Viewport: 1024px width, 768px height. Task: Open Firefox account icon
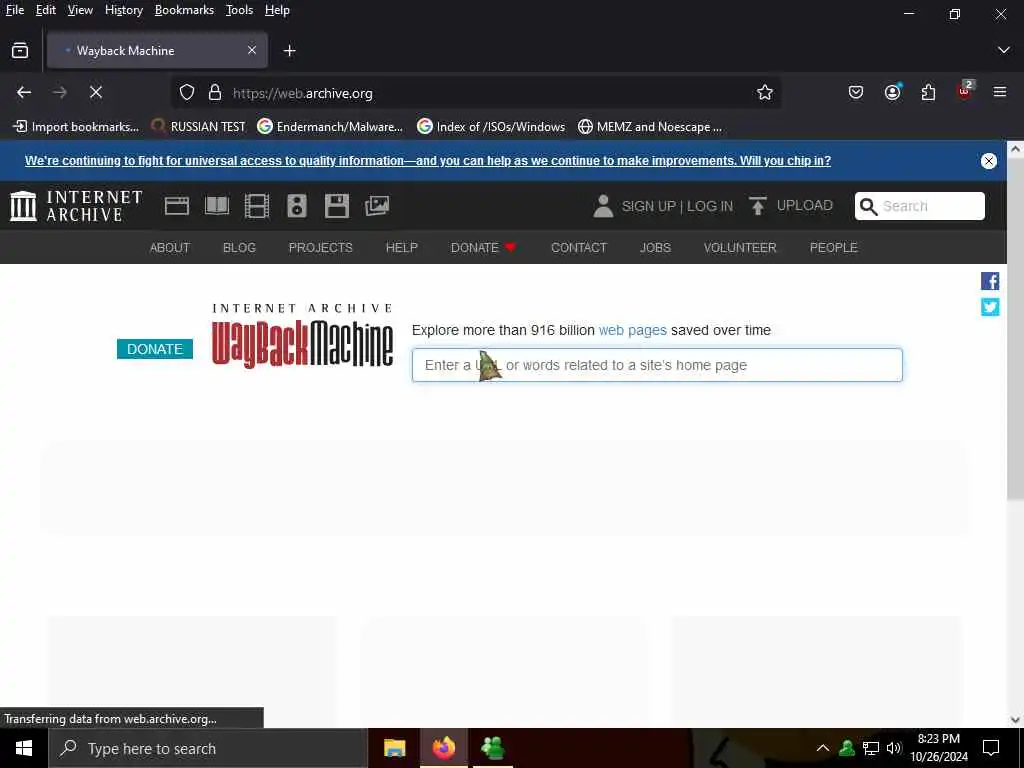tap(892, 92)
